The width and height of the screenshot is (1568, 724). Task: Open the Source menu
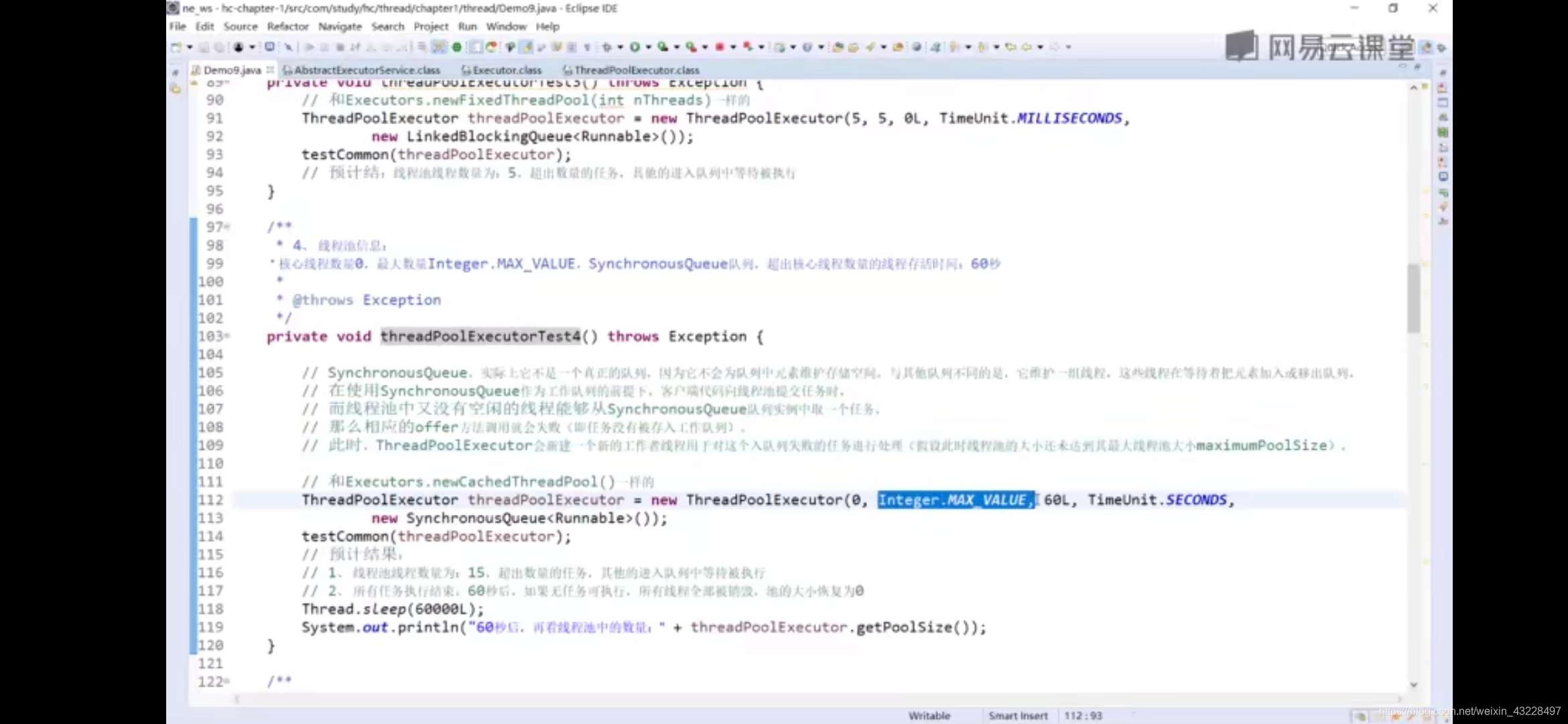[x=241, y=26]
